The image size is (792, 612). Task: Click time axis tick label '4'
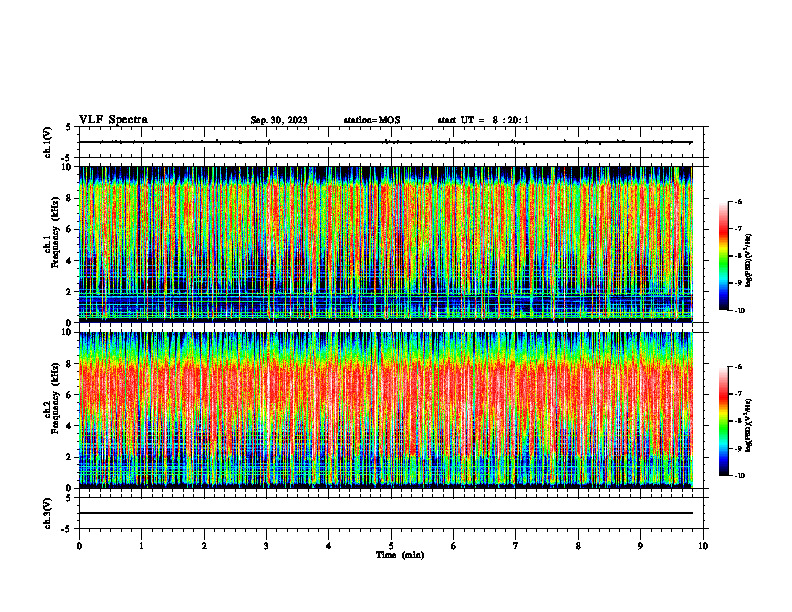329,546
